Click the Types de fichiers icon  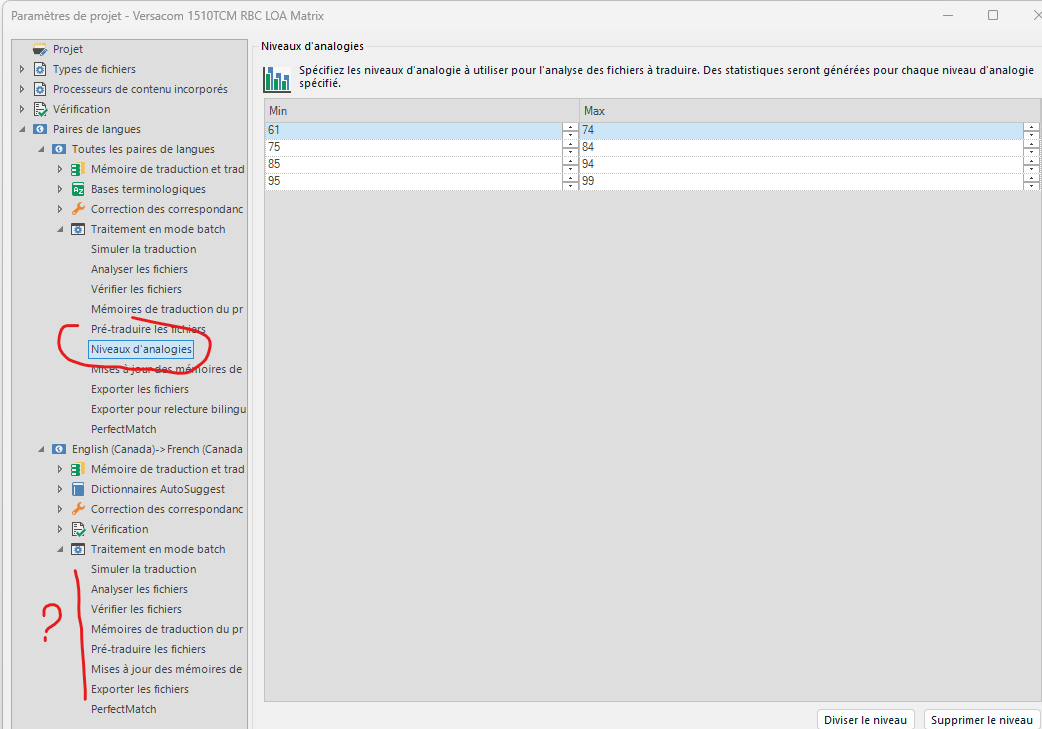pyautogui.click(x=40, y=69)
